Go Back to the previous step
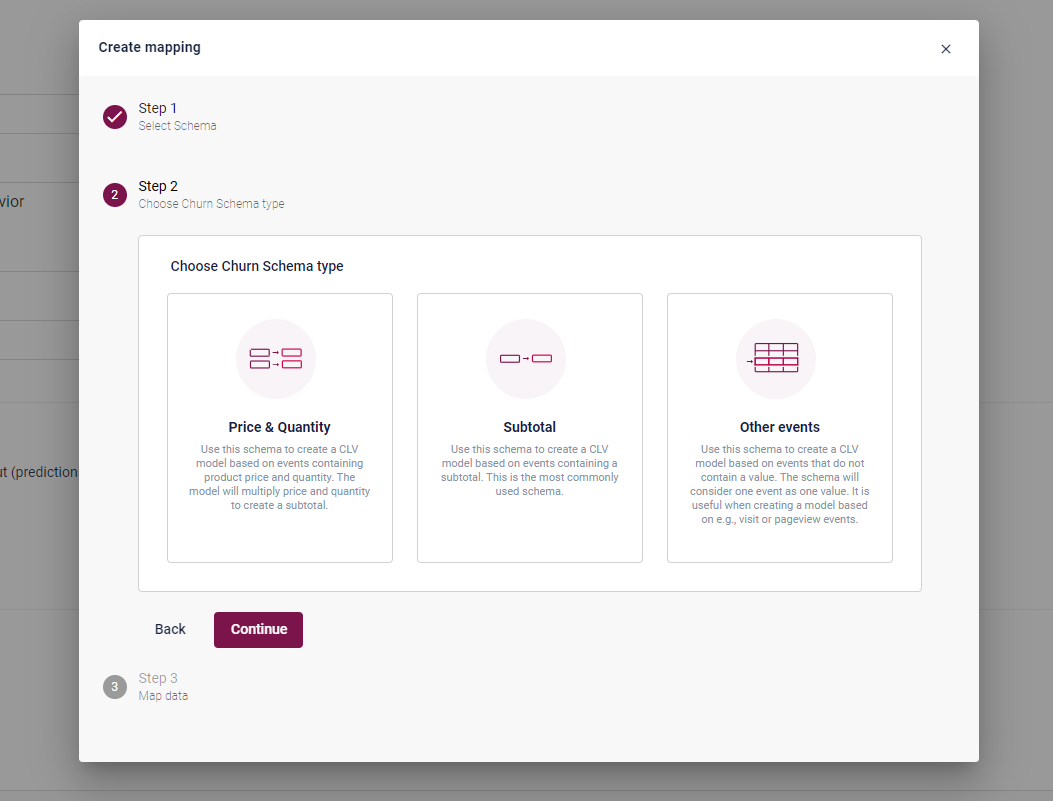The image size is (1053, 801). coord(170,629)
